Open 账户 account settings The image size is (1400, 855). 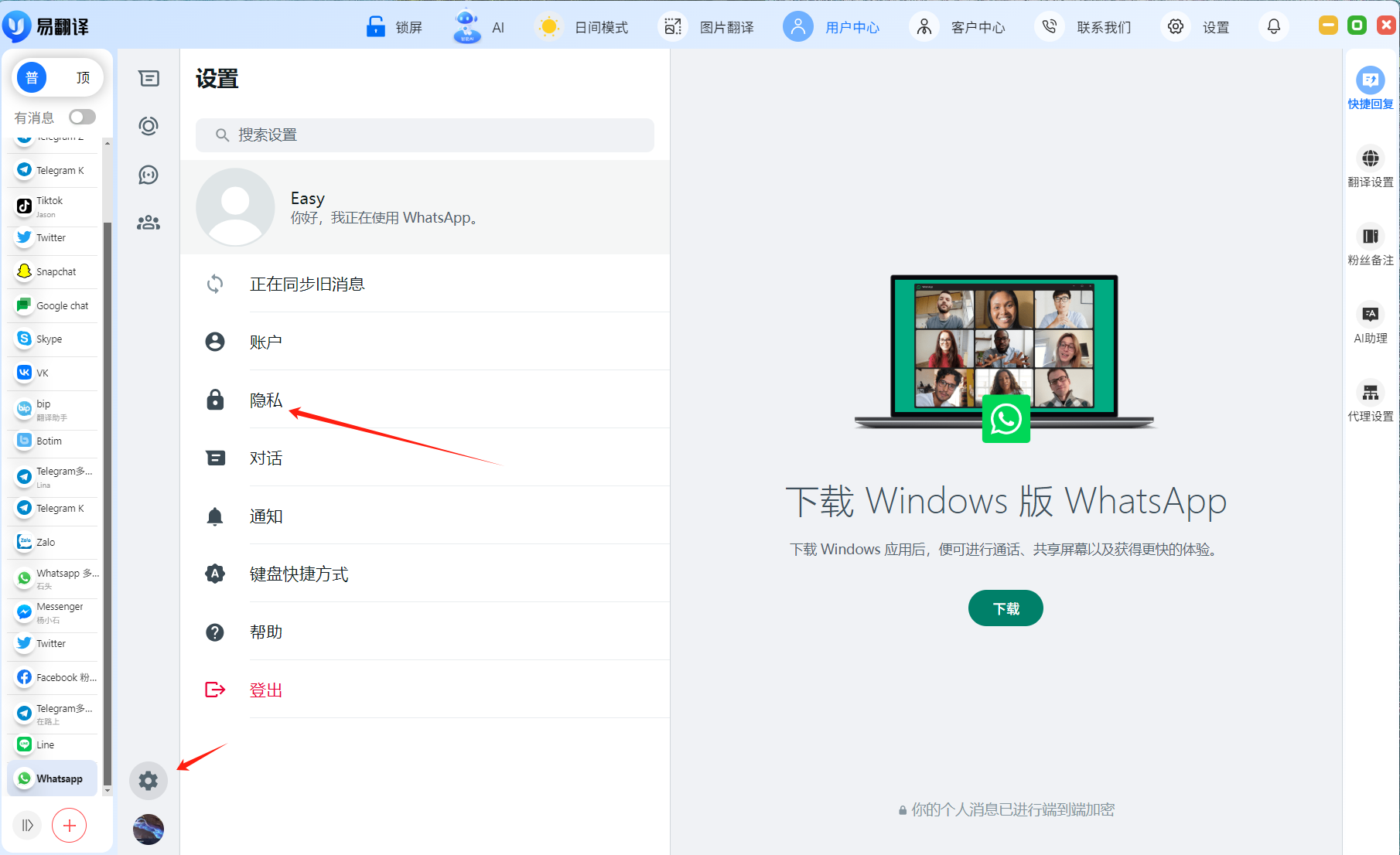tap(425, 342)
